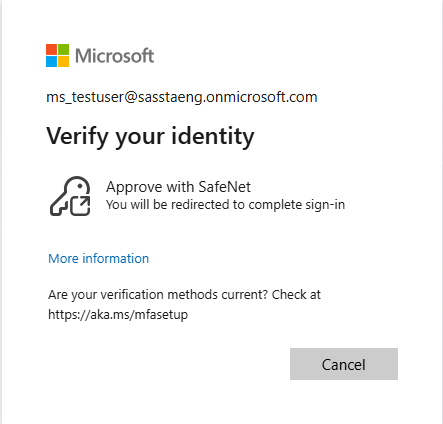Select the key-shaped SafeNet verification icon

coord(70,196)
